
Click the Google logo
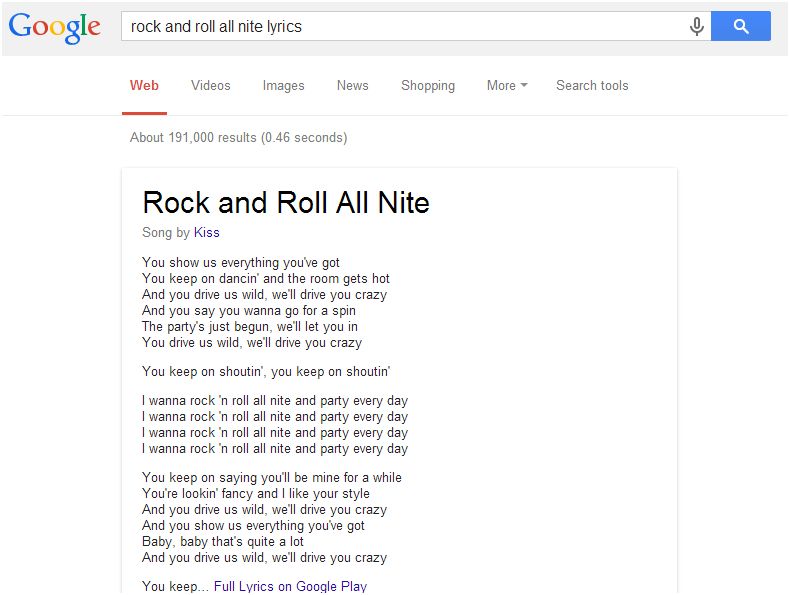54,28
